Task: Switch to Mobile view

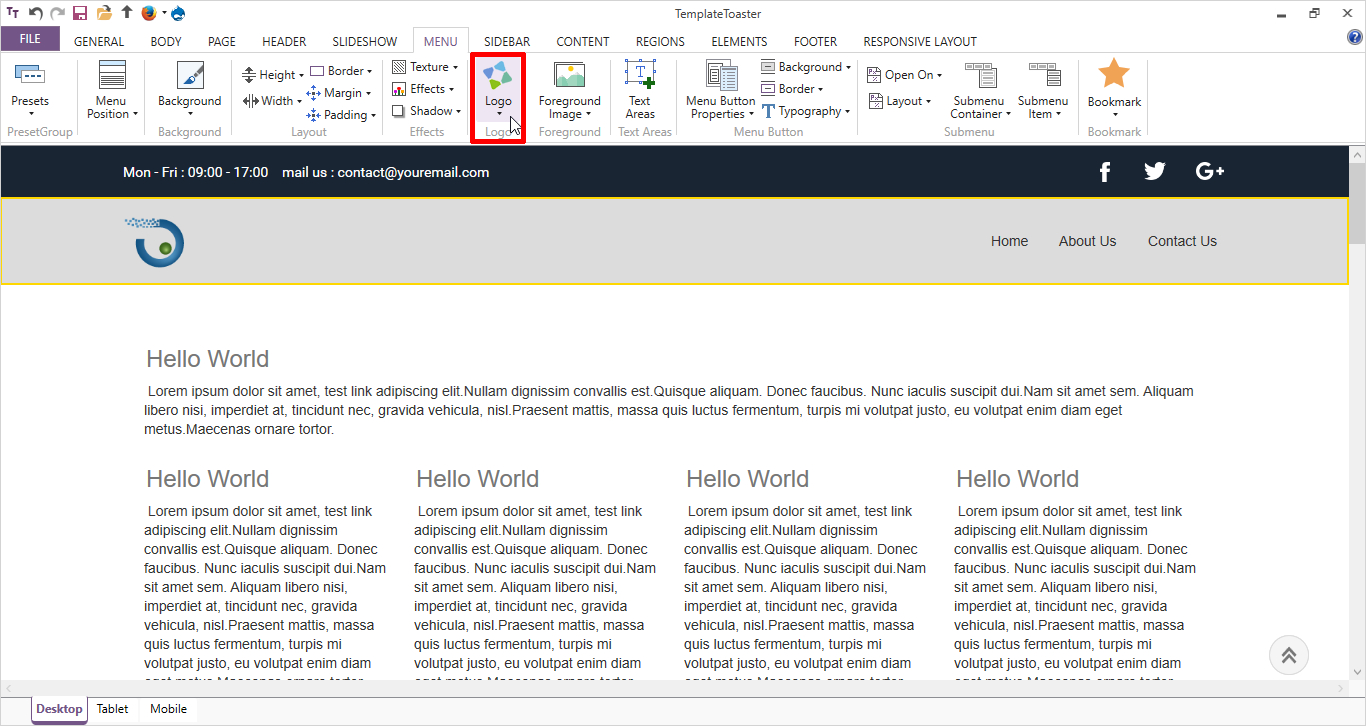Action: 168,709
